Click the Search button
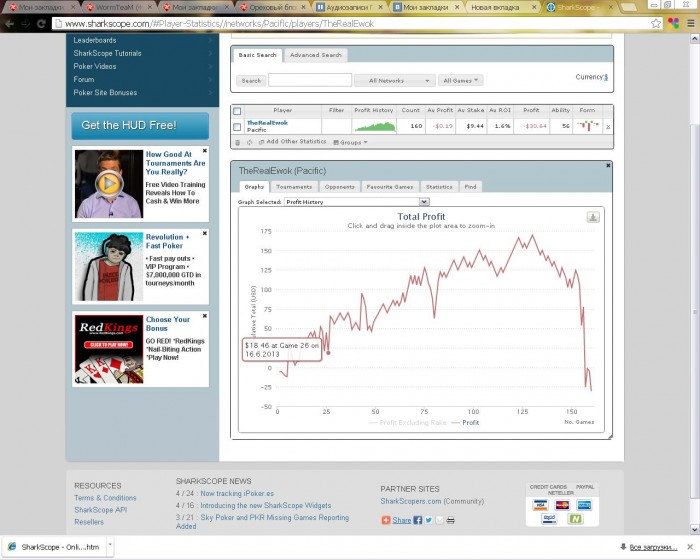700x560 pixels. point(251,81)
